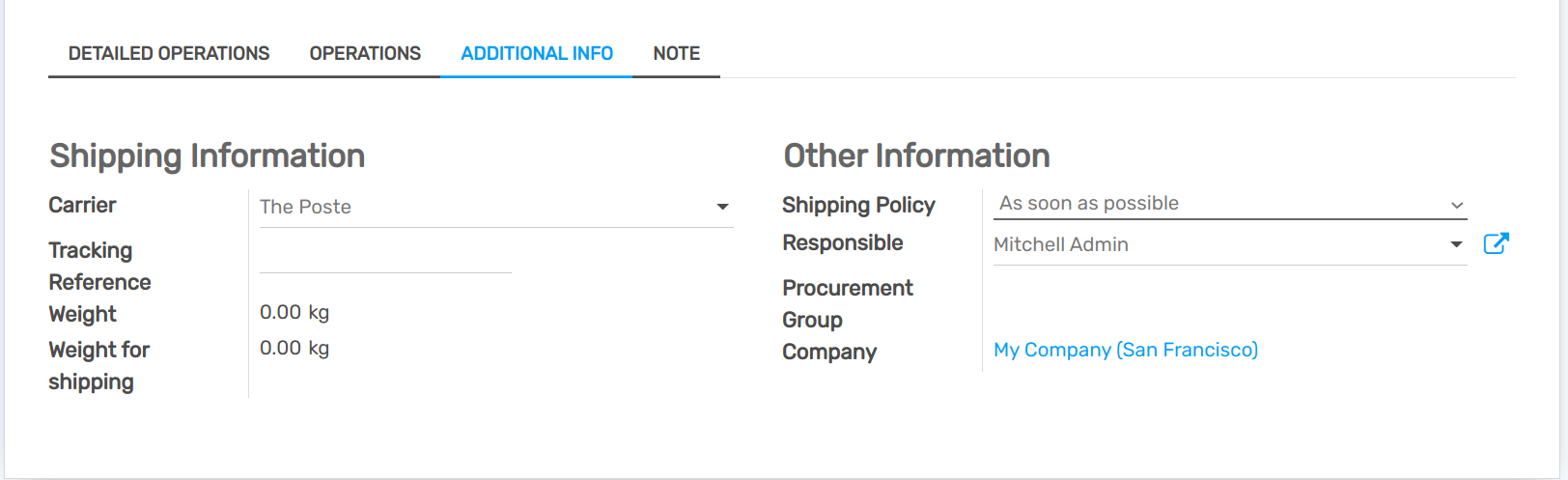Switch to the Detailed Operations tab
The width and height of the screenshot is (1568, 480).
[169, 54]
